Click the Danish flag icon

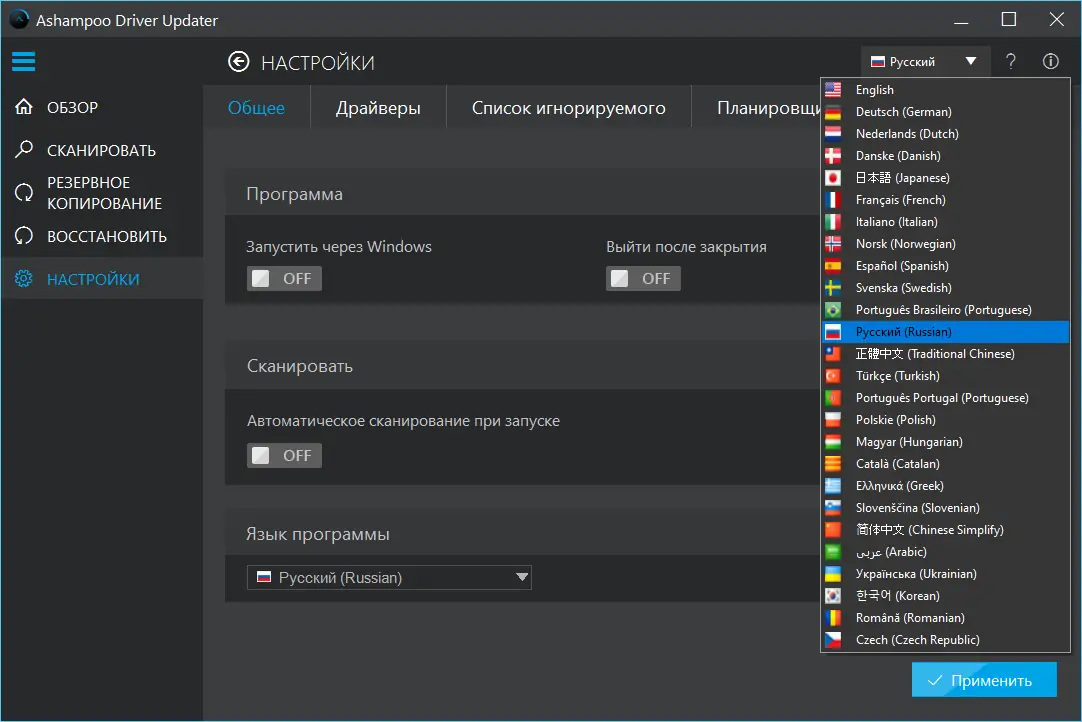pos(833,156)
